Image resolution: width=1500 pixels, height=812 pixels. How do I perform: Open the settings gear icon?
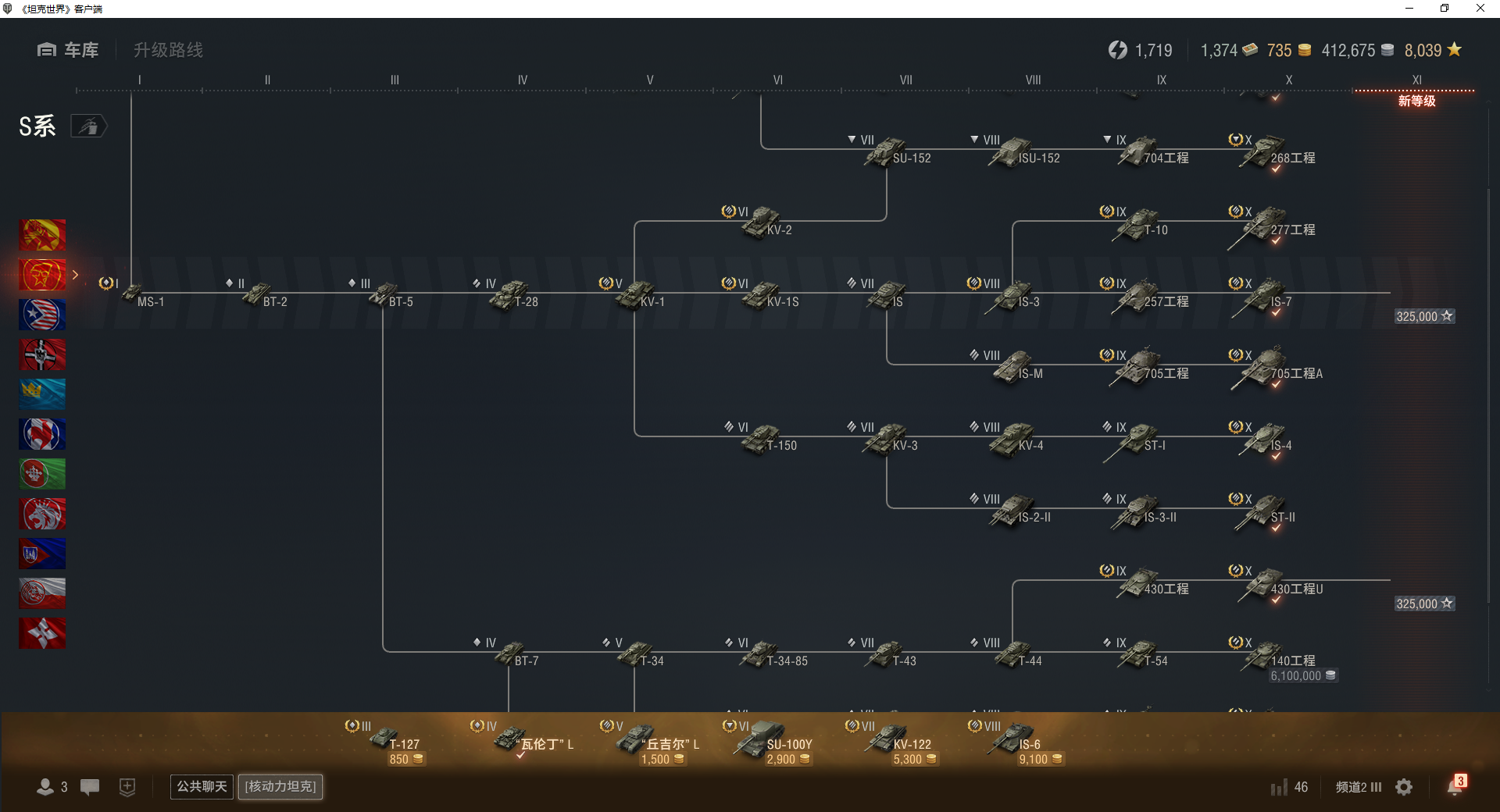coord(1404,787)
